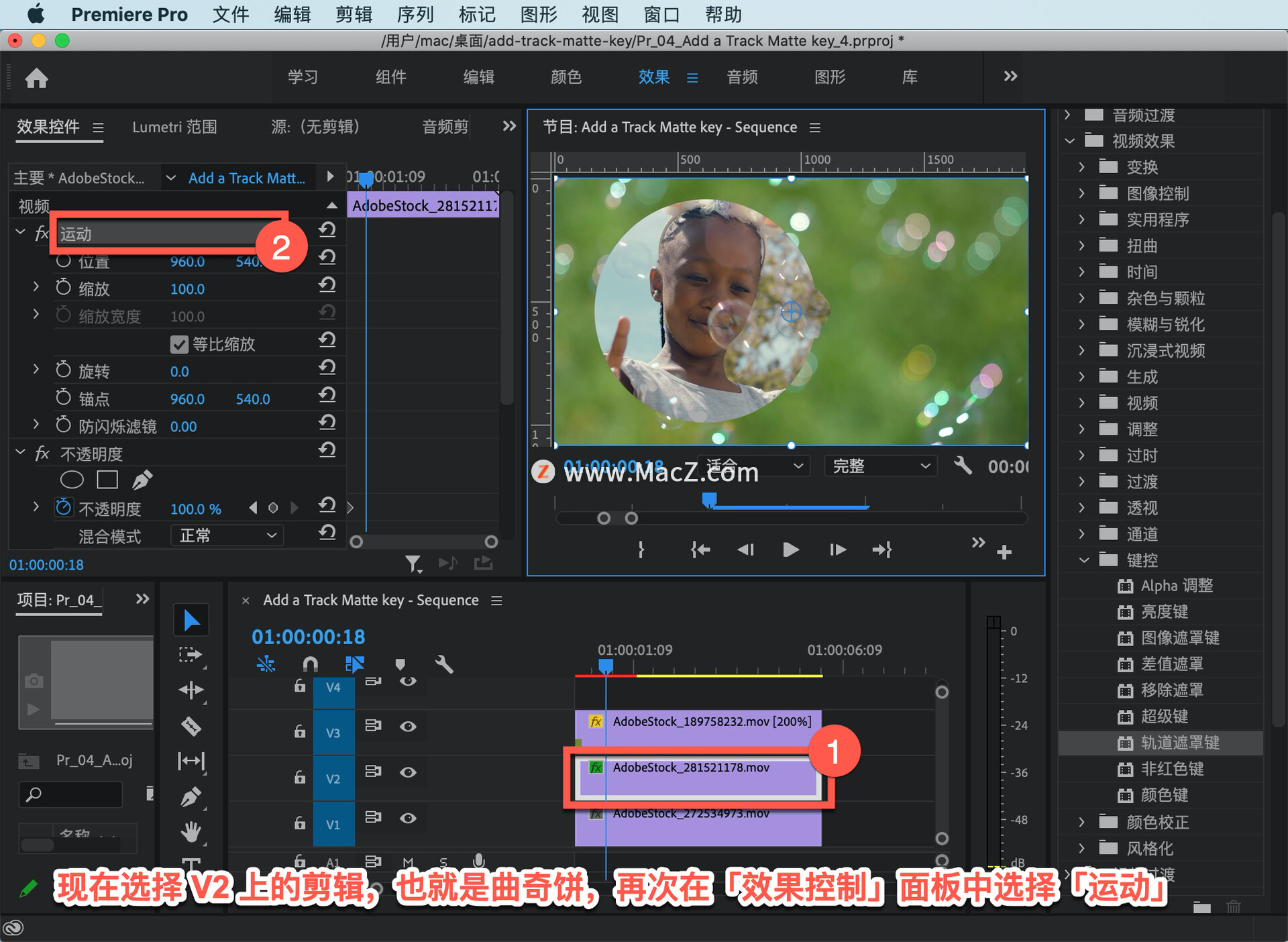This screenshot has height=942, width=1288.
Task: Select the Ripple Edit tool
Action: pos(191,690)
